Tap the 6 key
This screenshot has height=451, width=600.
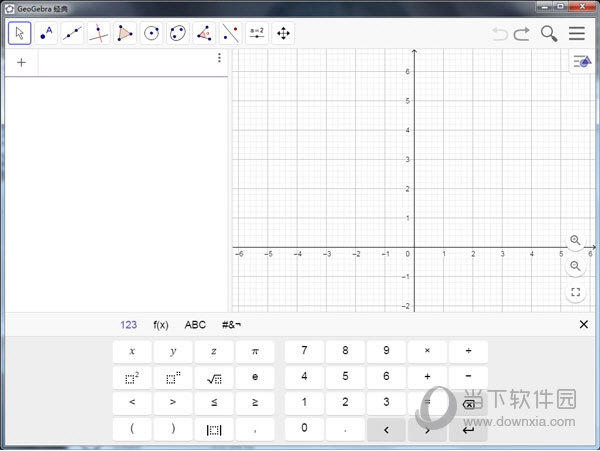coord(386,377)
